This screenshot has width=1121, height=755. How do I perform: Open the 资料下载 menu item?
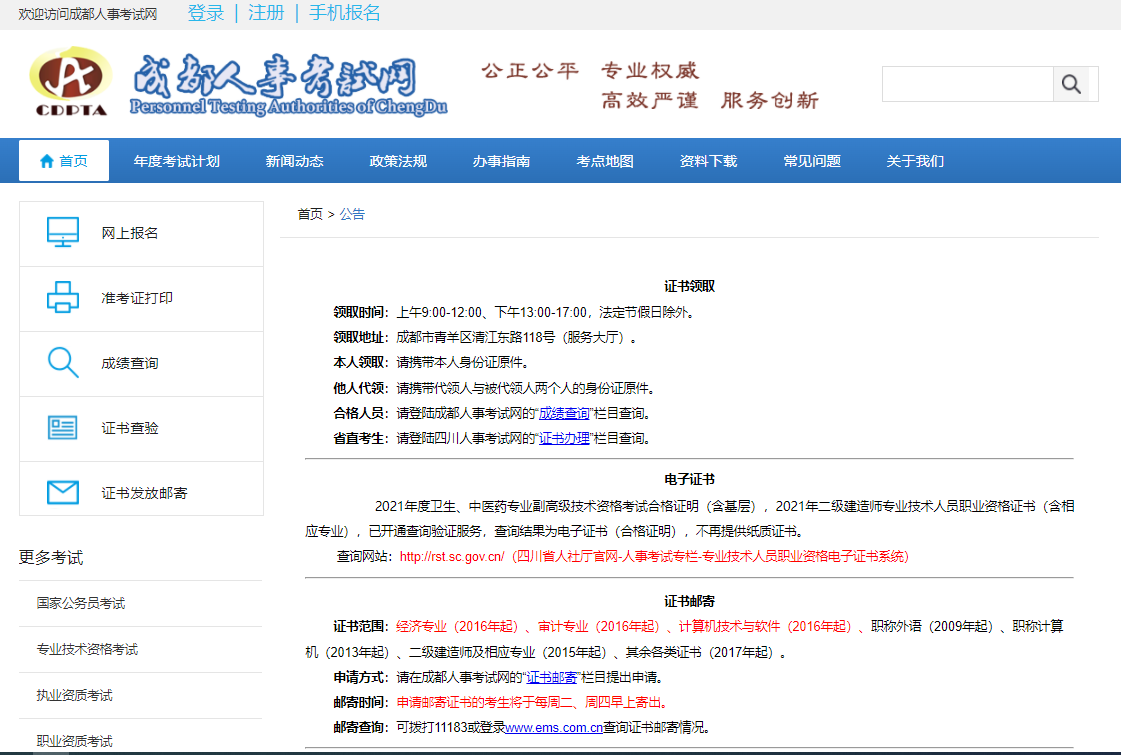click(x=708, y=161)
